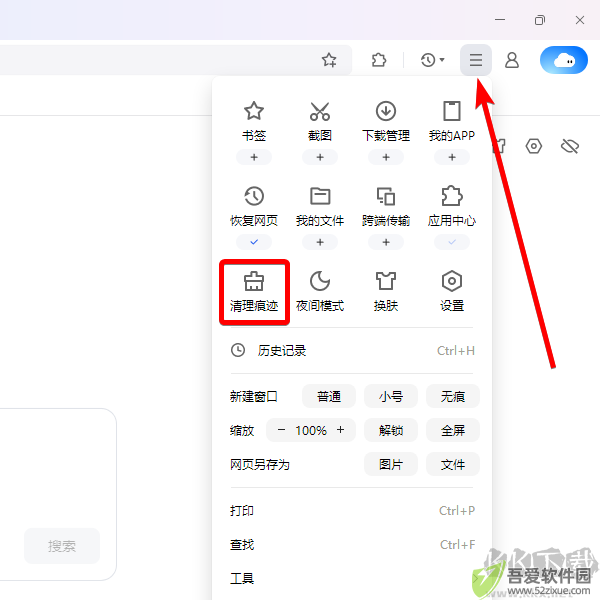
Task: Open 工具 menu entry
Action: (x=352, y=578)
